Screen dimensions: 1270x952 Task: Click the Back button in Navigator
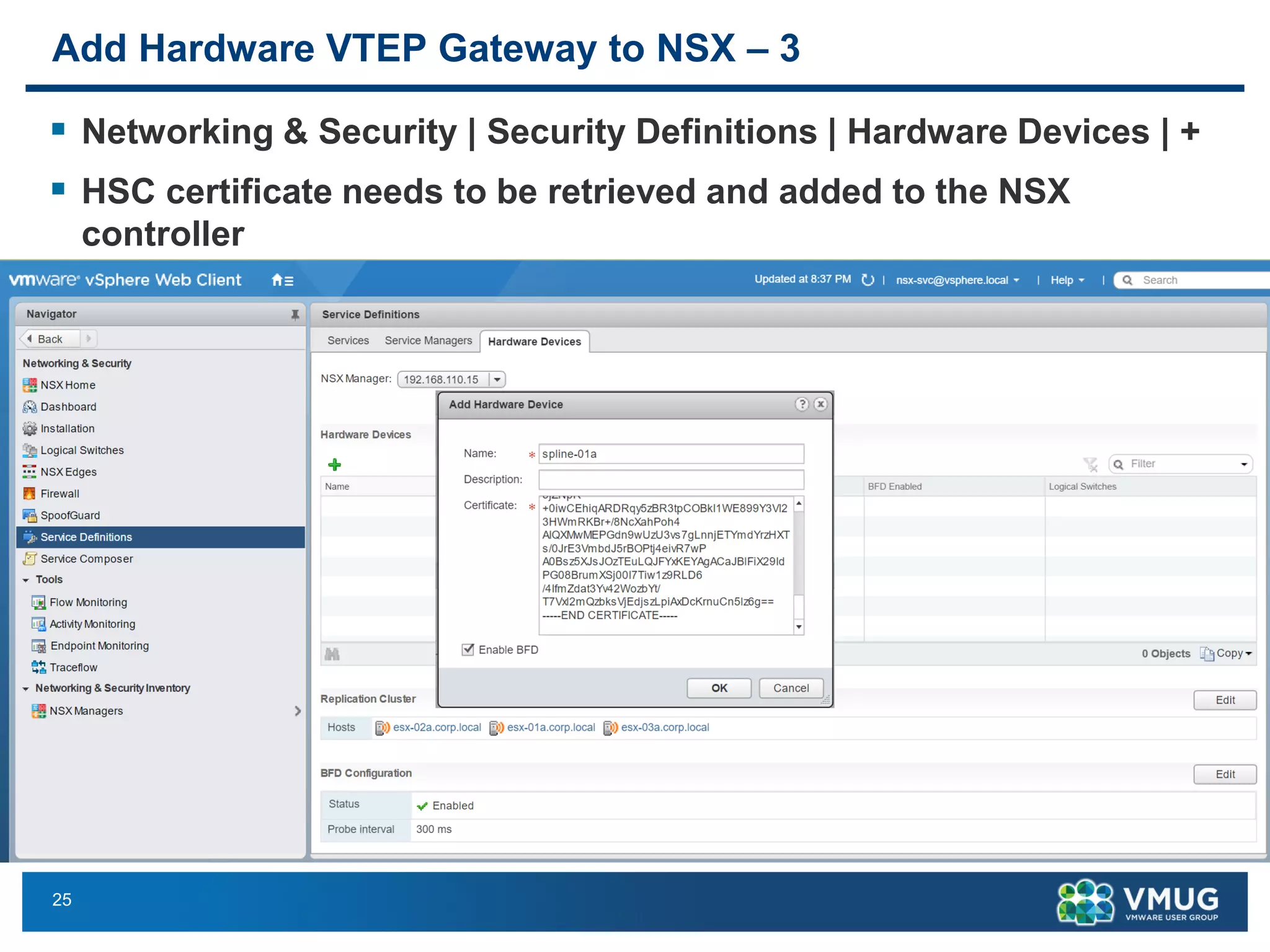[50, 339]
